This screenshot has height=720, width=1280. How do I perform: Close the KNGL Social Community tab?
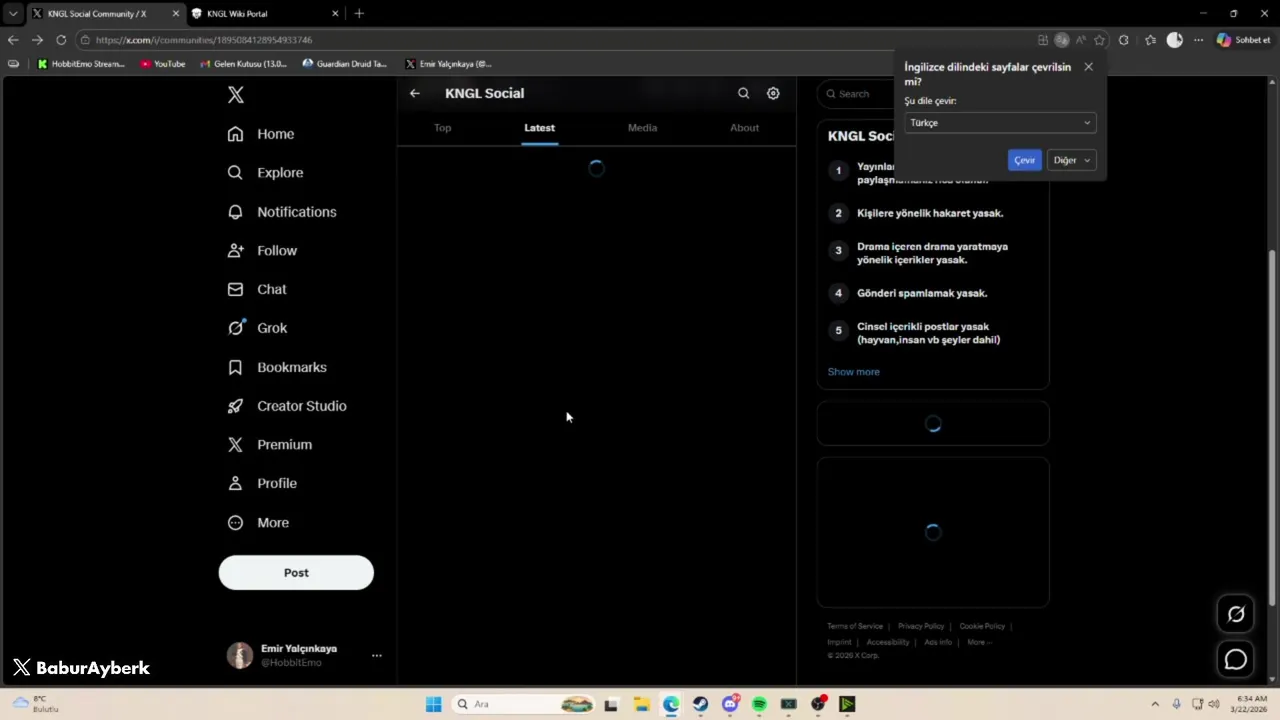coord(175,14)
